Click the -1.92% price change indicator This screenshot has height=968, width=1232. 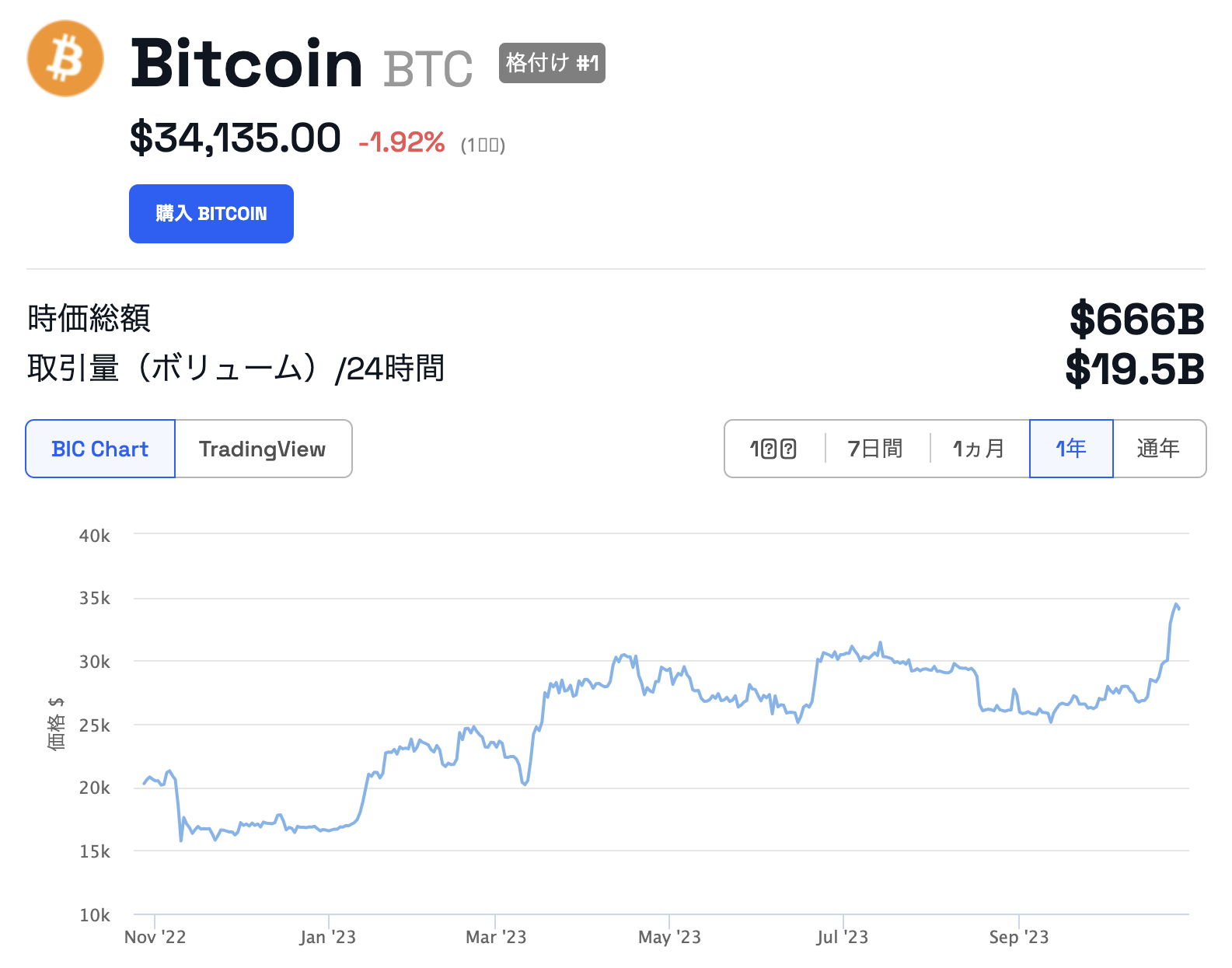(402, 142)
